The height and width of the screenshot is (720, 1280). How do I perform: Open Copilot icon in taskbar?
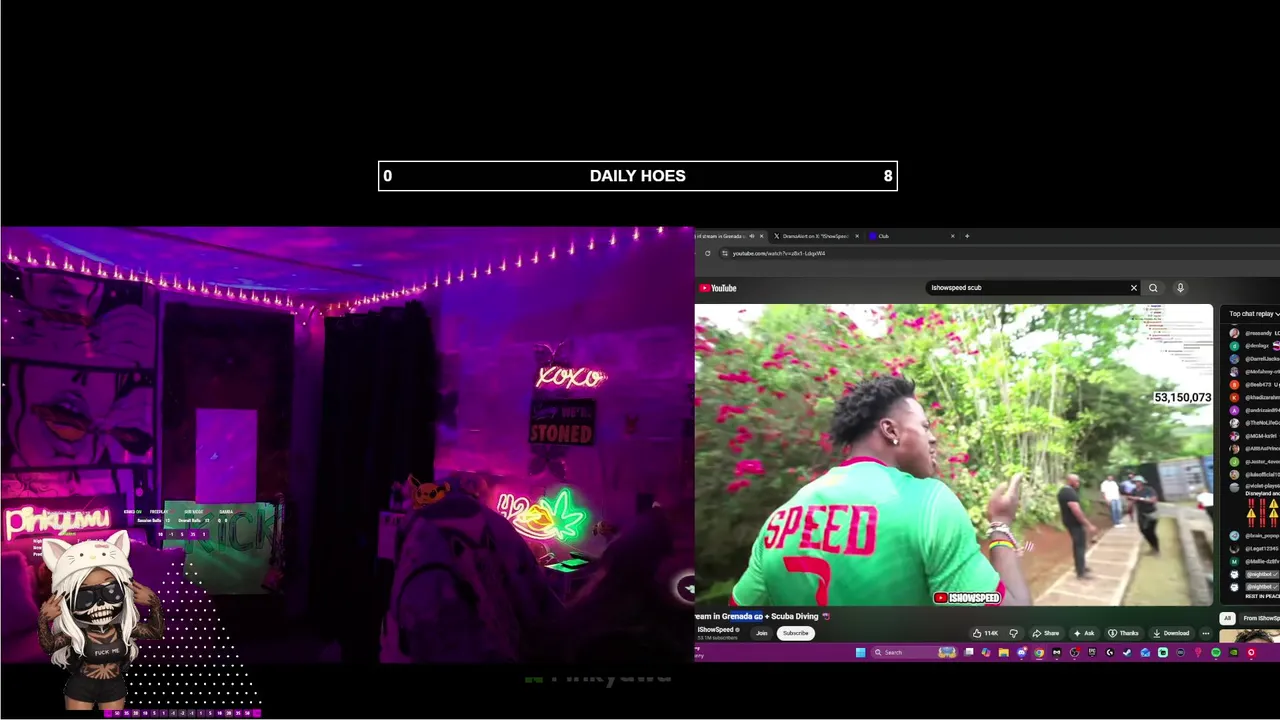[x=986, y=653]
